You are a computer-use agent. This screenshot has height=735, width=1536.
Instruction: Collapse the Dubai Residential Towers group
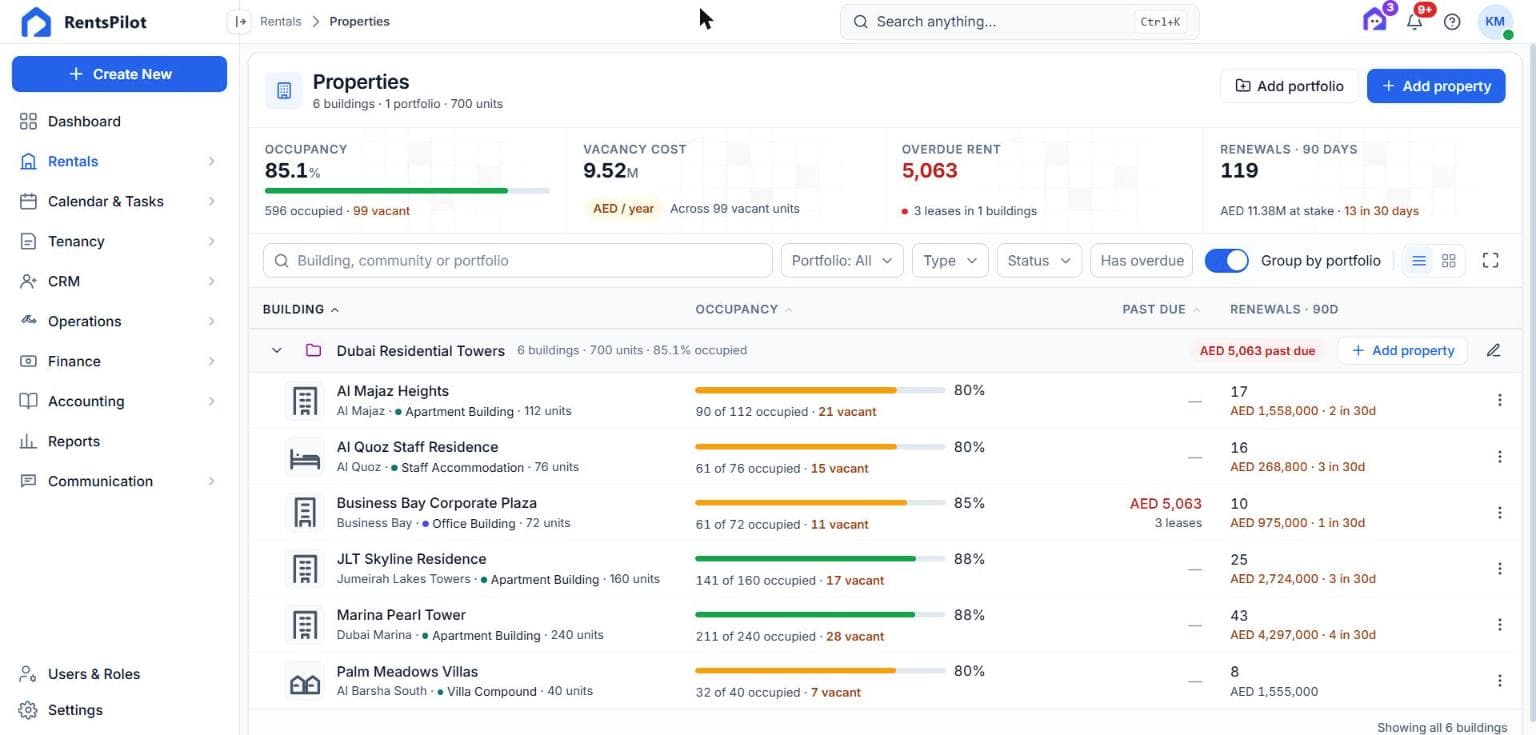coord(277,351)
